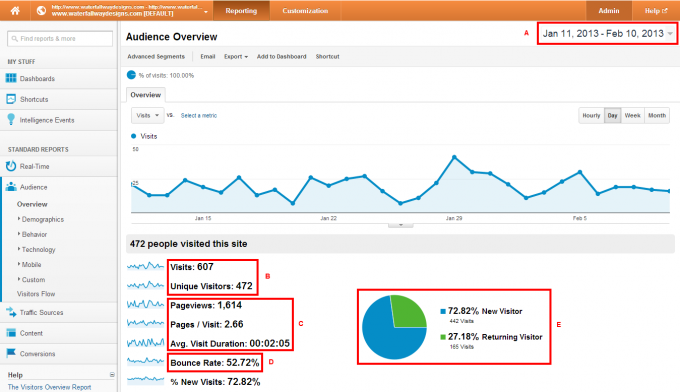Open the Export dropdown menu
680x392 pixels.
coord(236,56)
